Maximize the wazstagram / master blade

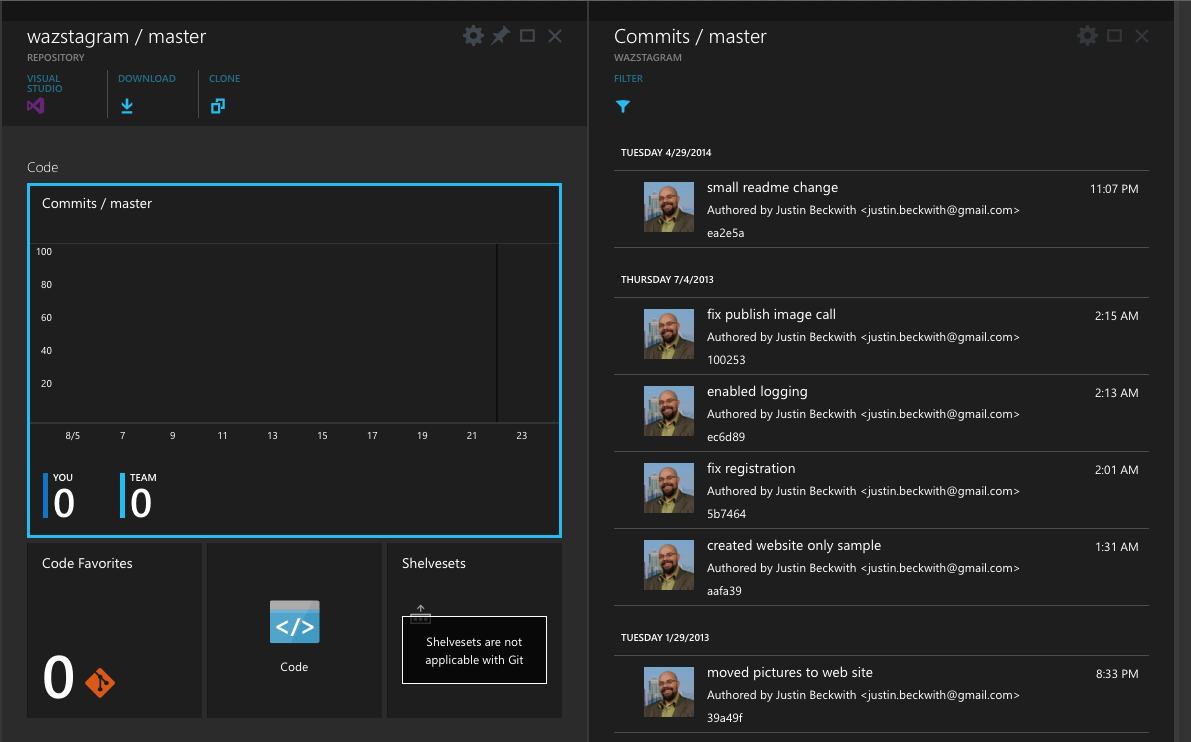pos(527,36)
